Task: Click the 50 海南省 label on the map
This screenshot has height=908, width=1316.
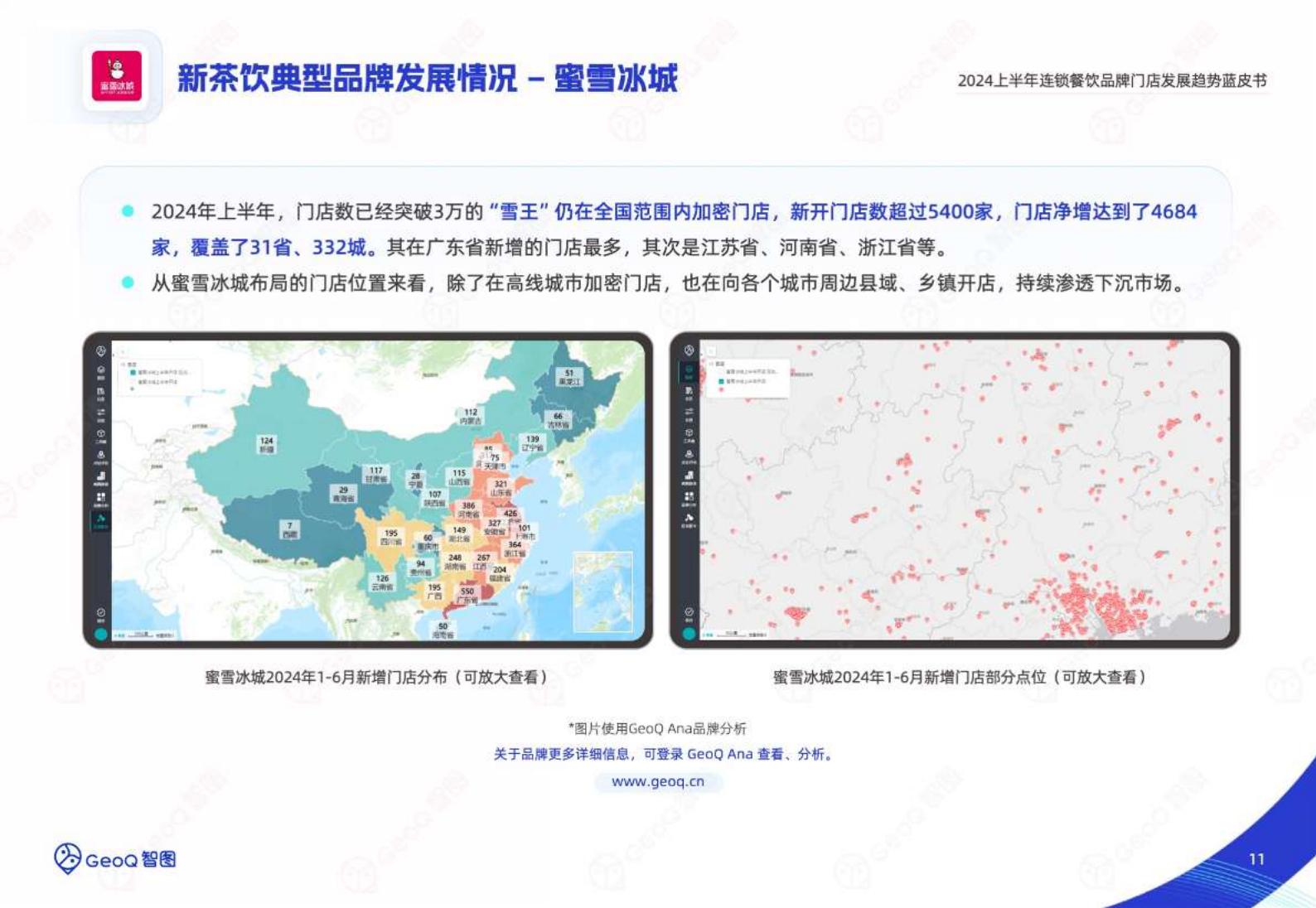Action: 443,630
